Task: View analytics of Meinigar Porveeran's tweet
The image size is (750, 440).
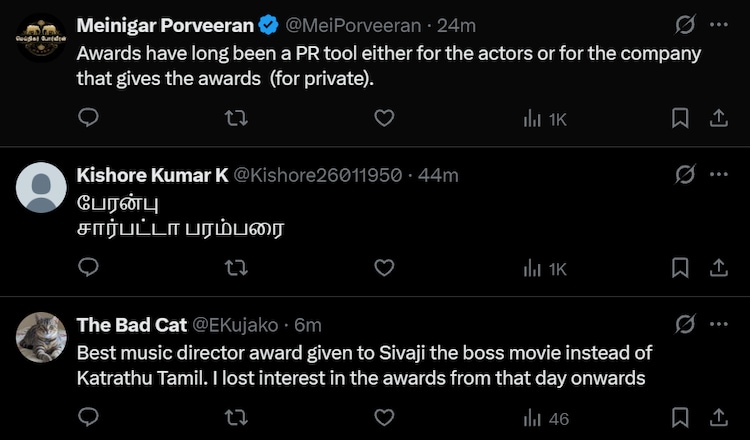Action: click(x=545, y=118)
